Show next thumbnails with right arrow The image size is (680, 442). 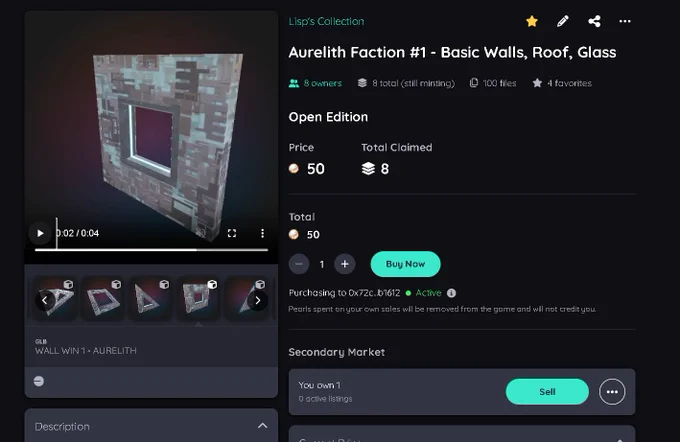click(258, 300)
